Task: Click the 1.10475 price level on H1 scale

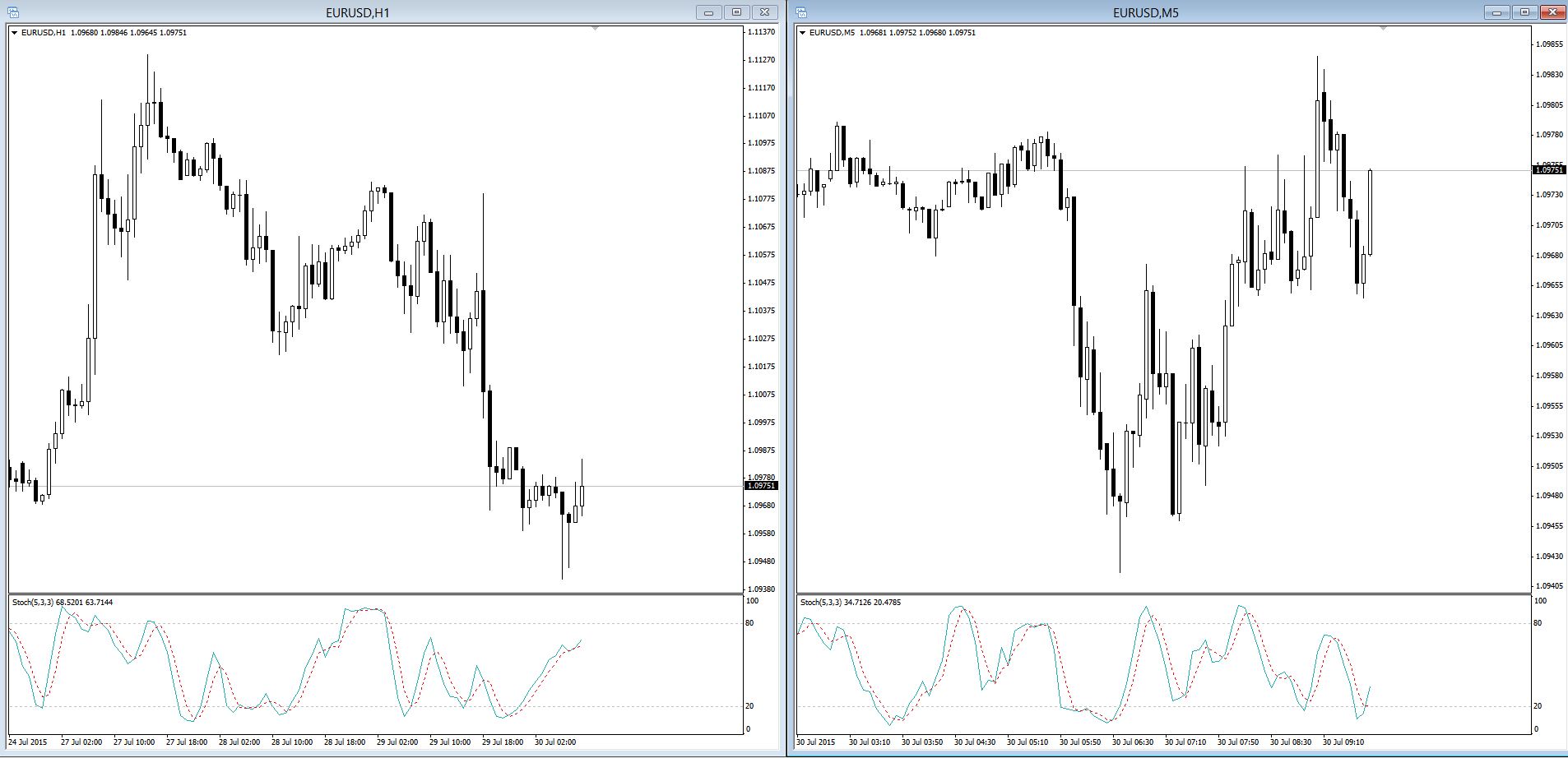Action: point(762,283)
